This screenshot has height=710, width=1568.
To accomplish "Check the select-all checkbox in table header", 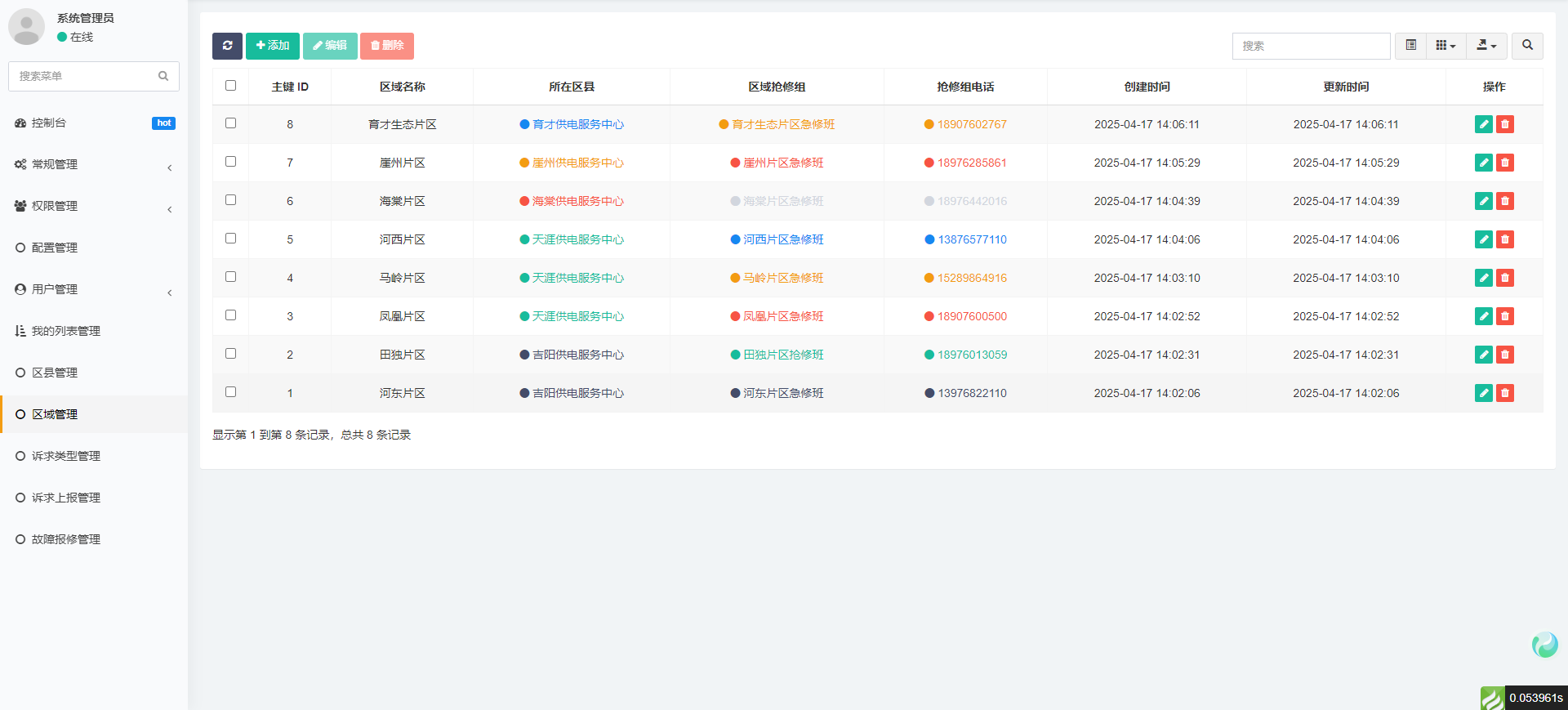I will click(230, 86).
